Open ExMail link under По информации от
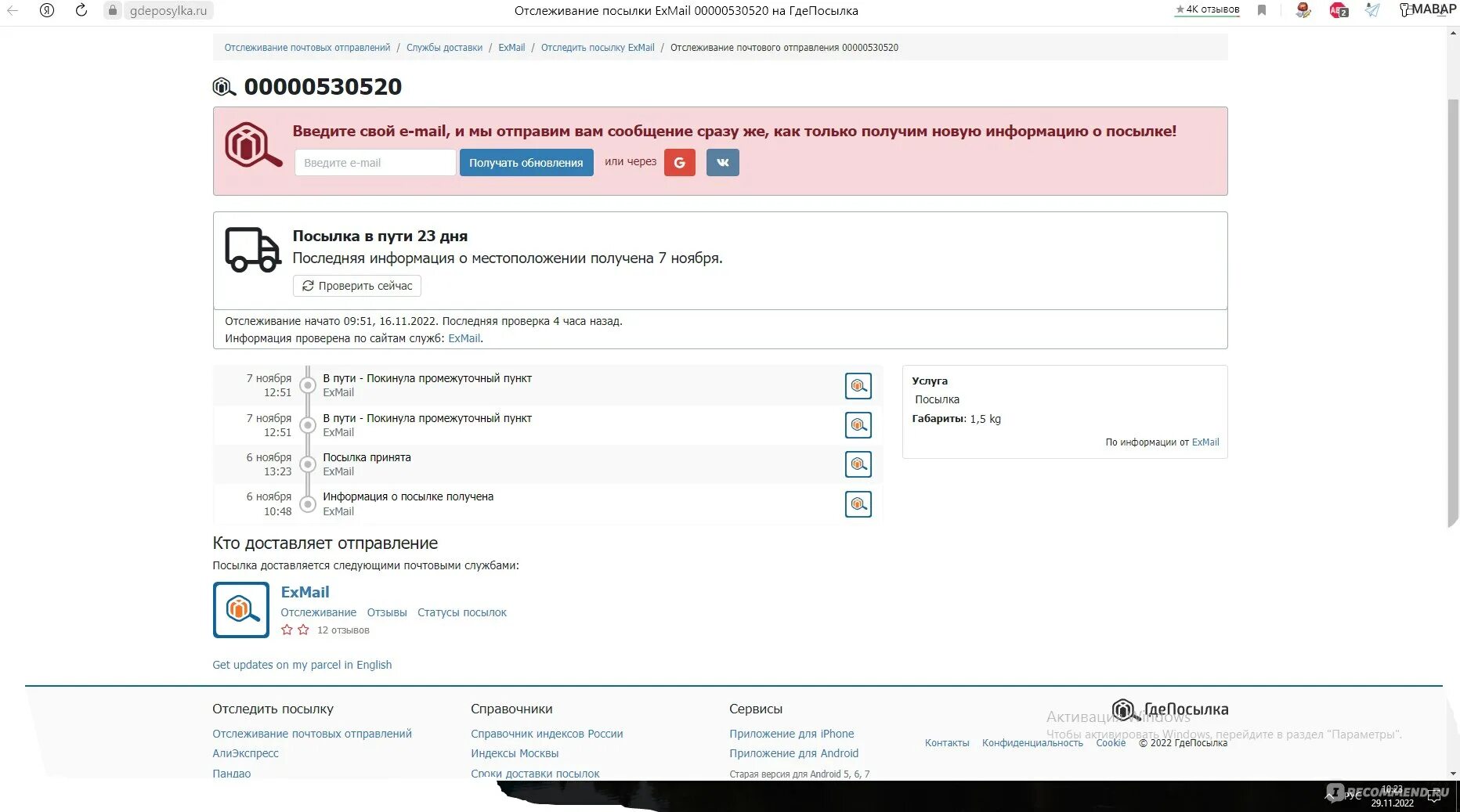1460x812 pixels. click(1205, 442)
